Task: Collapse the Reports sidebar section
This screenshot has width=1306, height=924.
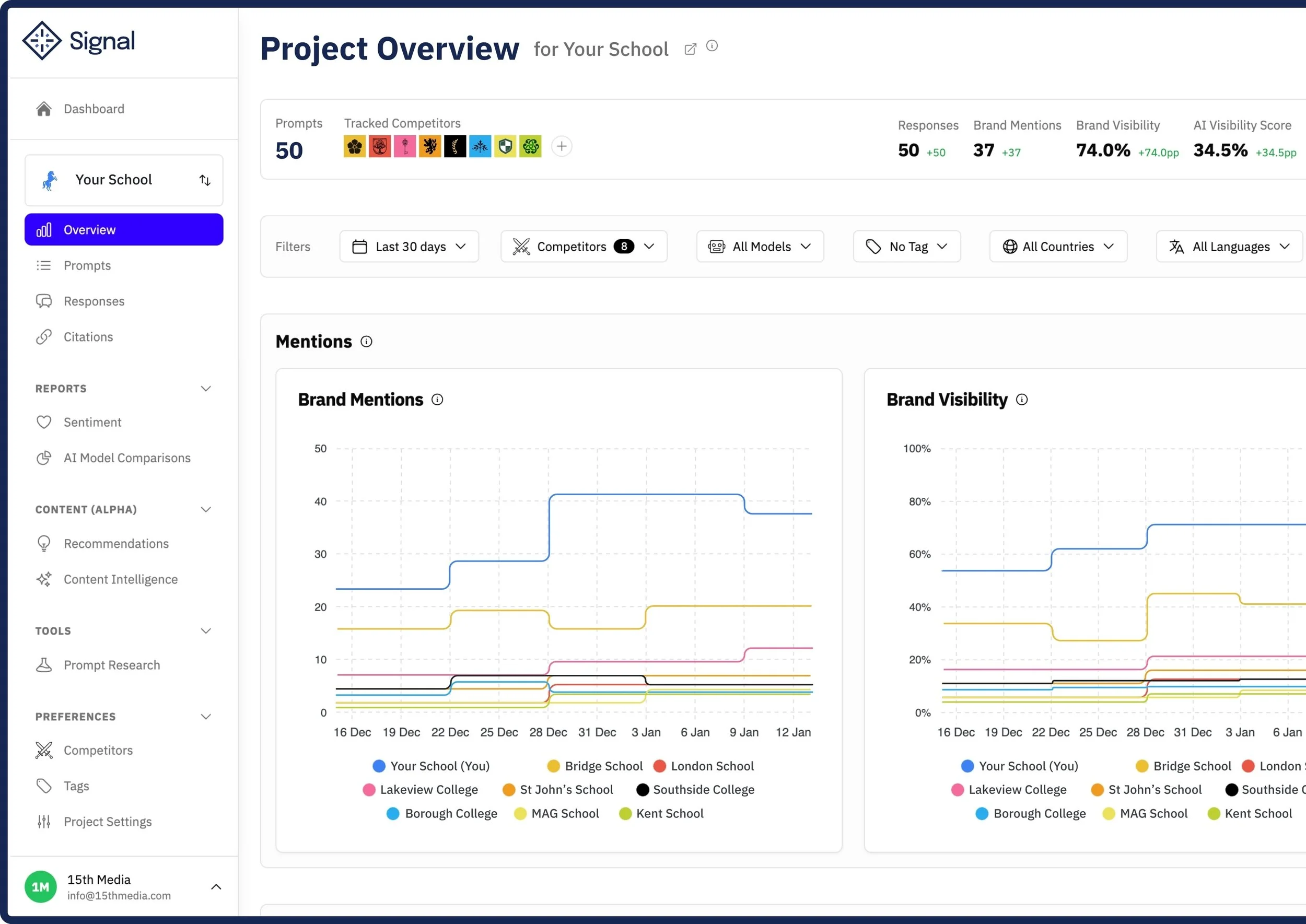Action: (x=205, y=389)
